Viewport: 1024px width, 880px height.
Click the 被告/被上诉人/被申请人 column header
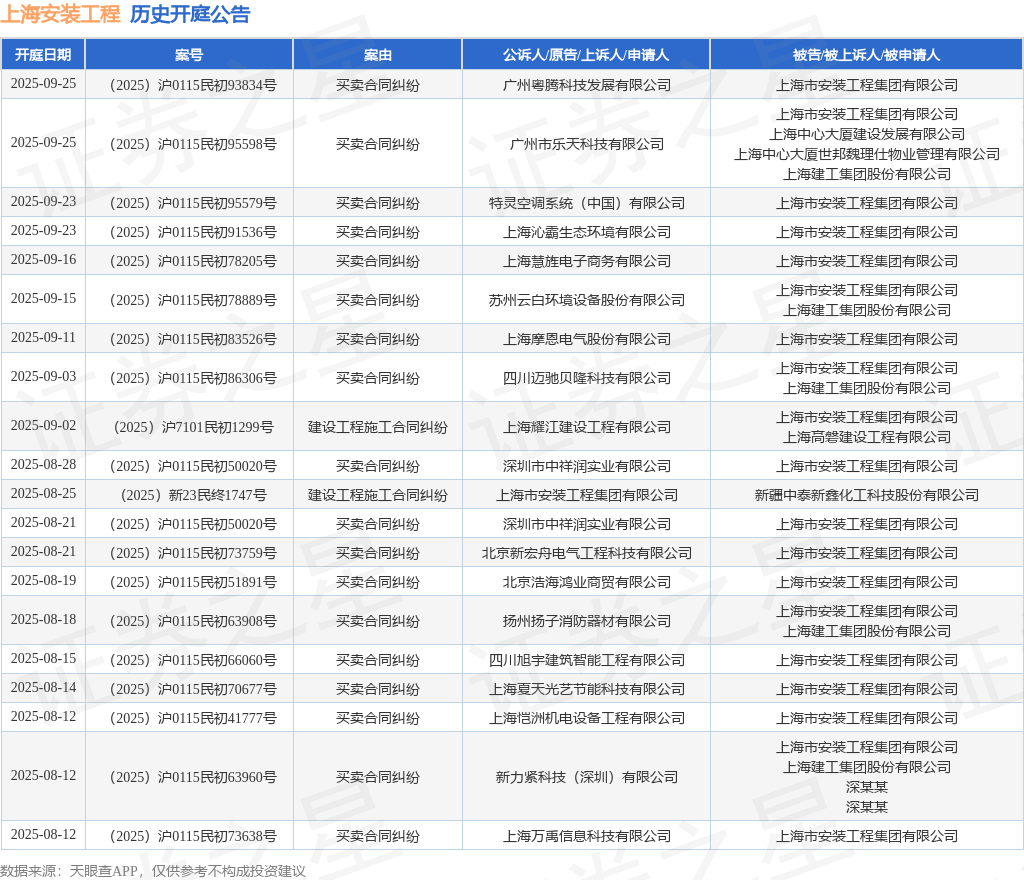tap(867, 55)
